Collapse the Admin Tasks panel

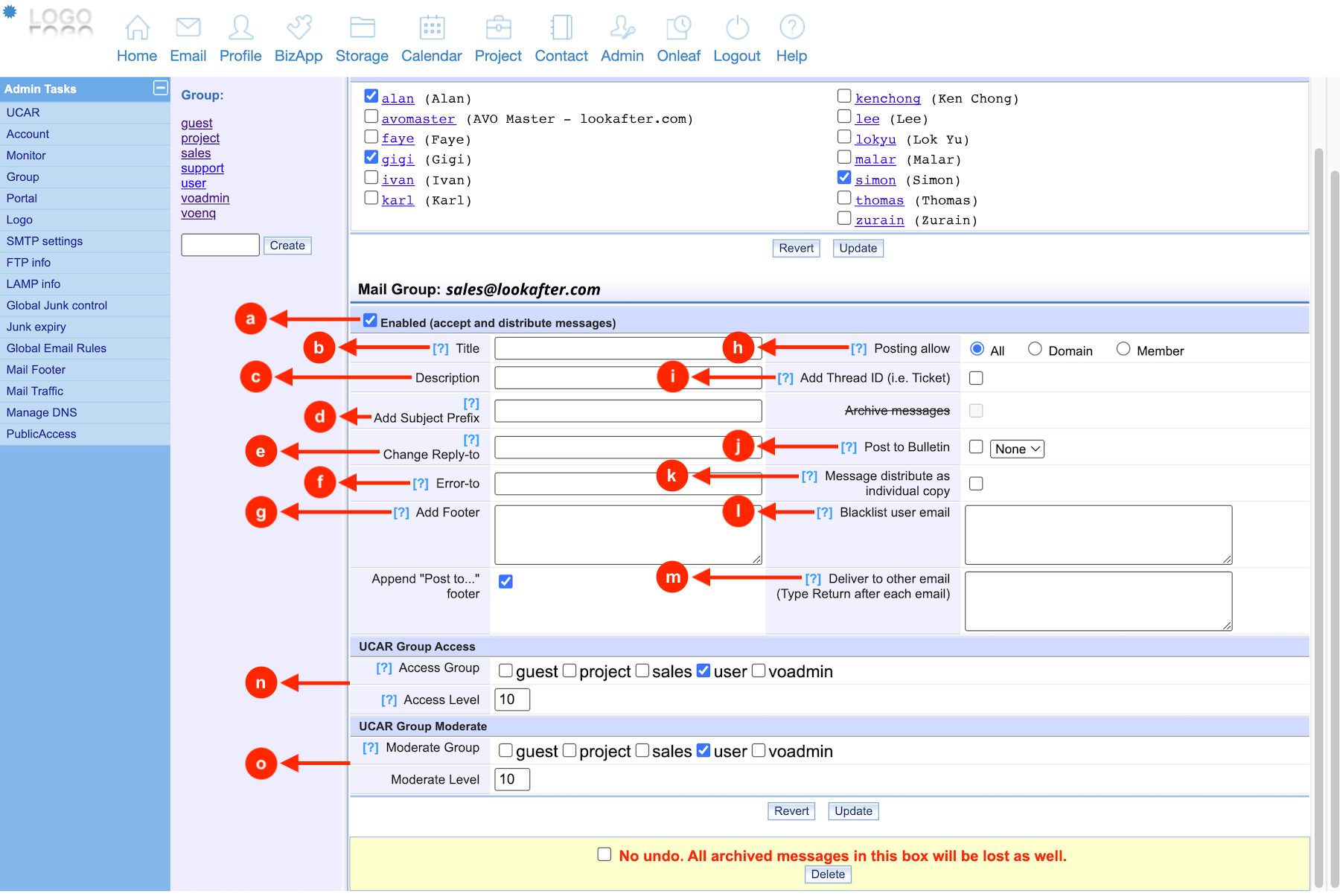(160, 88)
